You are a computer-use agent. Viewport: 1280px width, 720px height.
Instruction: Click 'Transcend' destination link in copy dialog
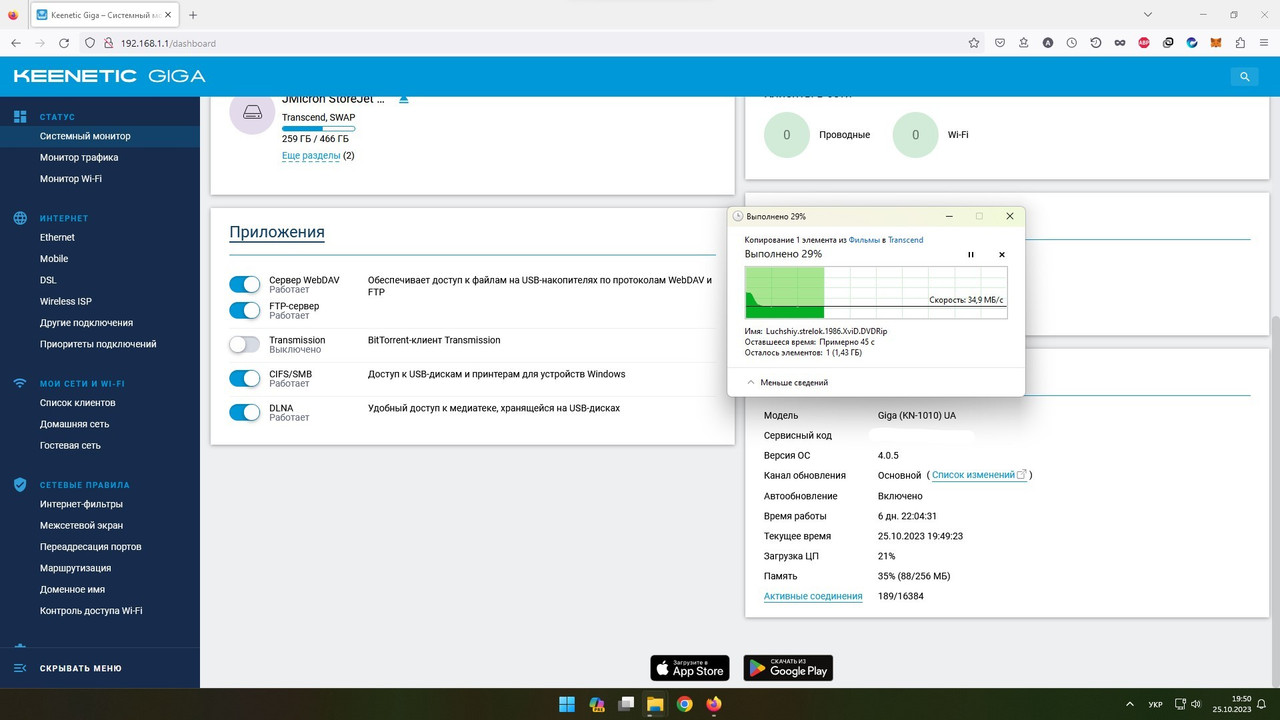coord(905,240)
